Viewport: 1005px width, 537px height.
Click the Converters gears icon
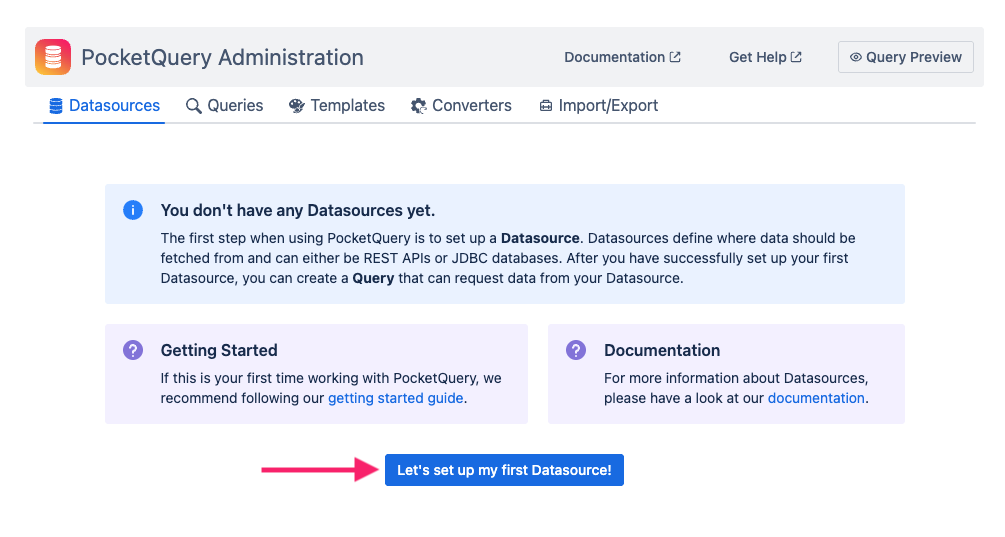click(419, 106)
